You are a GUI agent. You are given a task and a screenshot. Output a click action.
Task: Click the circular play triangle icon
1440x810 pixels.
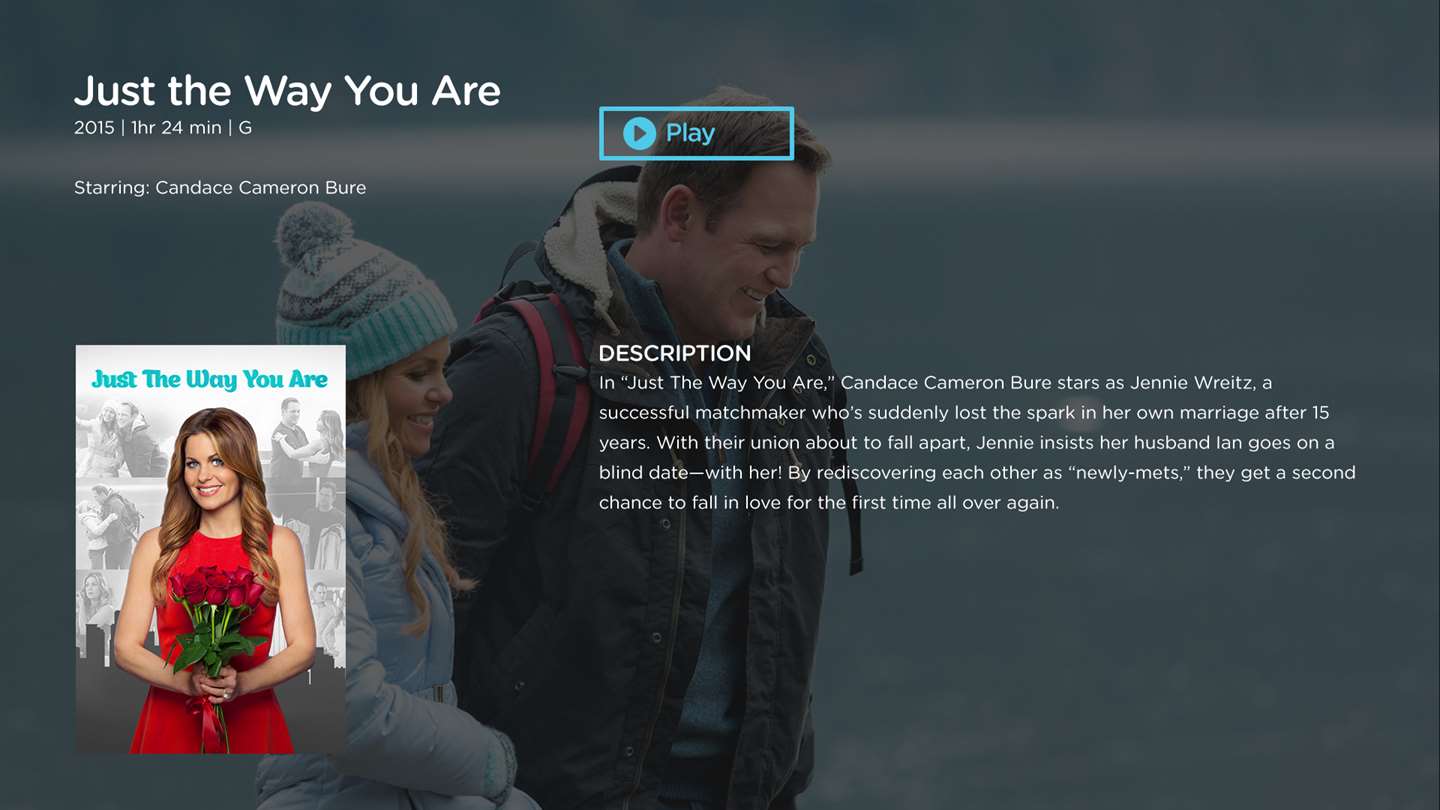pos(640,133)
